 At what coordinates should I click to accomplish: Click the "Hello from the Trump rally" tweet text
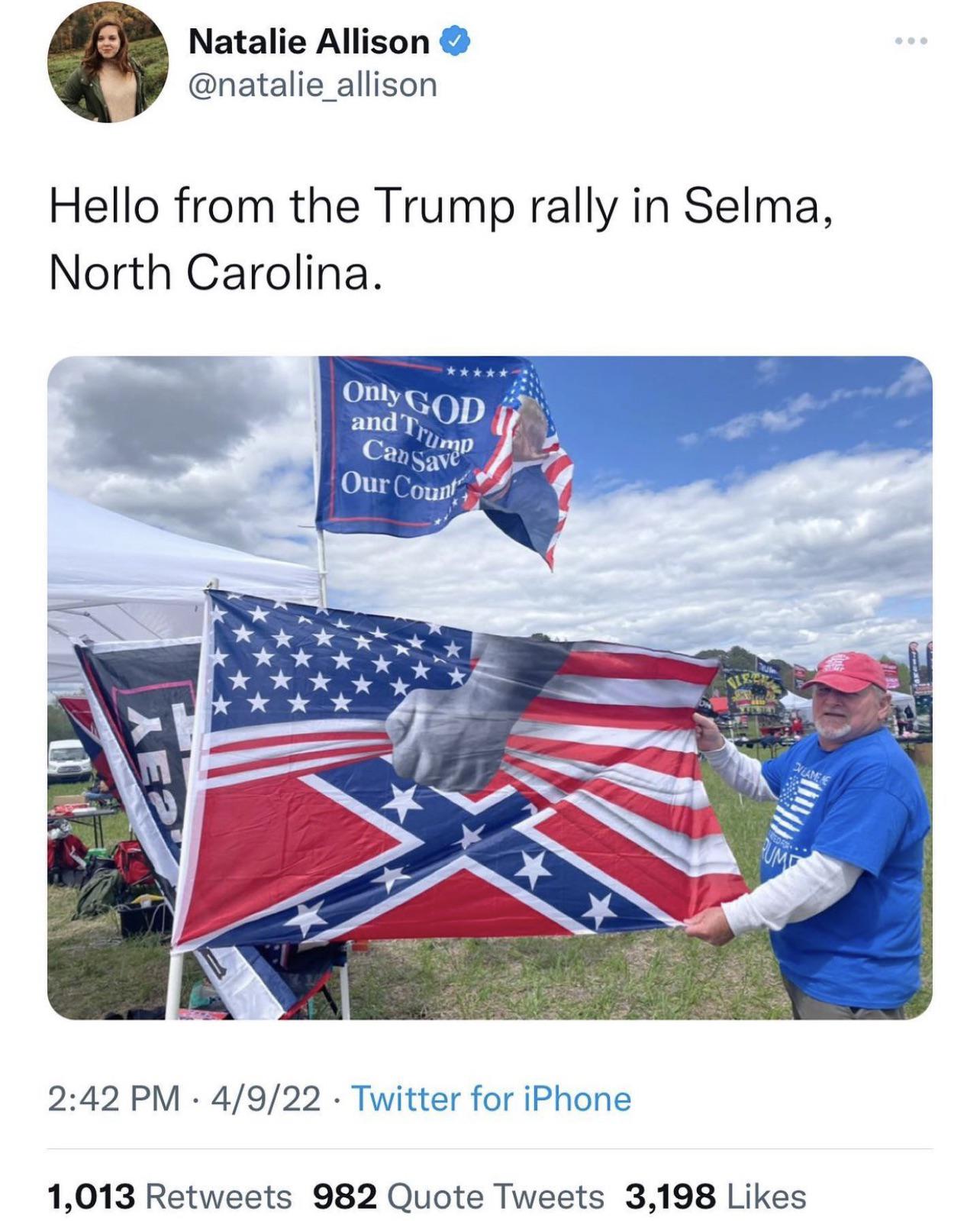click(x=440, y=238)
